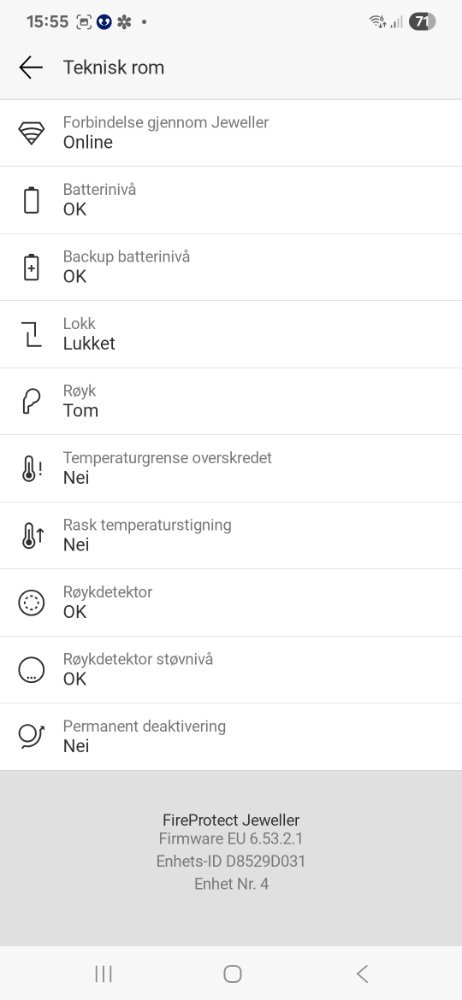The height and width of the screenshot is (1000, 462).
Task: Open the recent apps navigation button
Action: tap(103, 974)
